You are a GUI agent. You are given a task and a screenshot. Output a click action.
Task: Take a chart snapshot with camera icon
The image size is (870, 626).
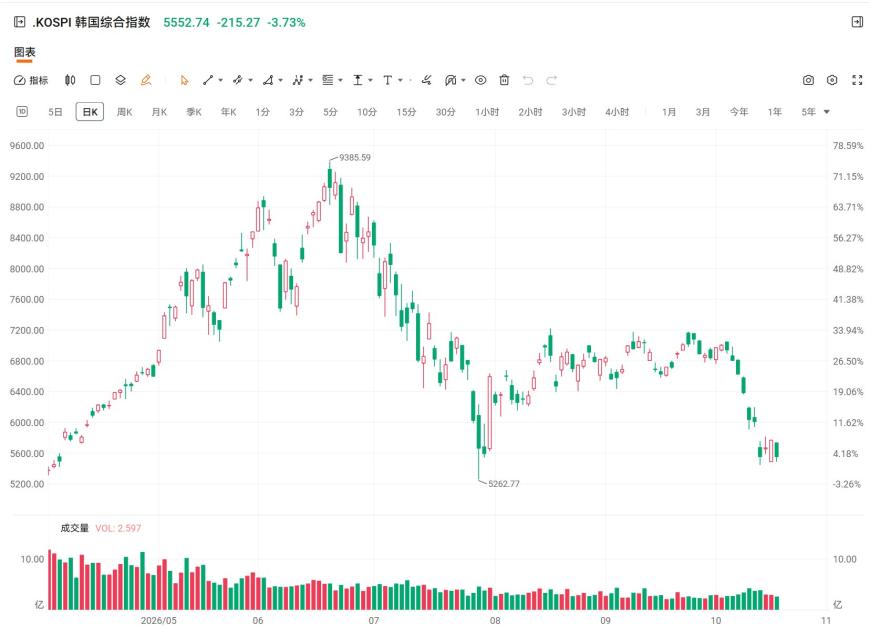pyautogui.click(x=808, y=80)
